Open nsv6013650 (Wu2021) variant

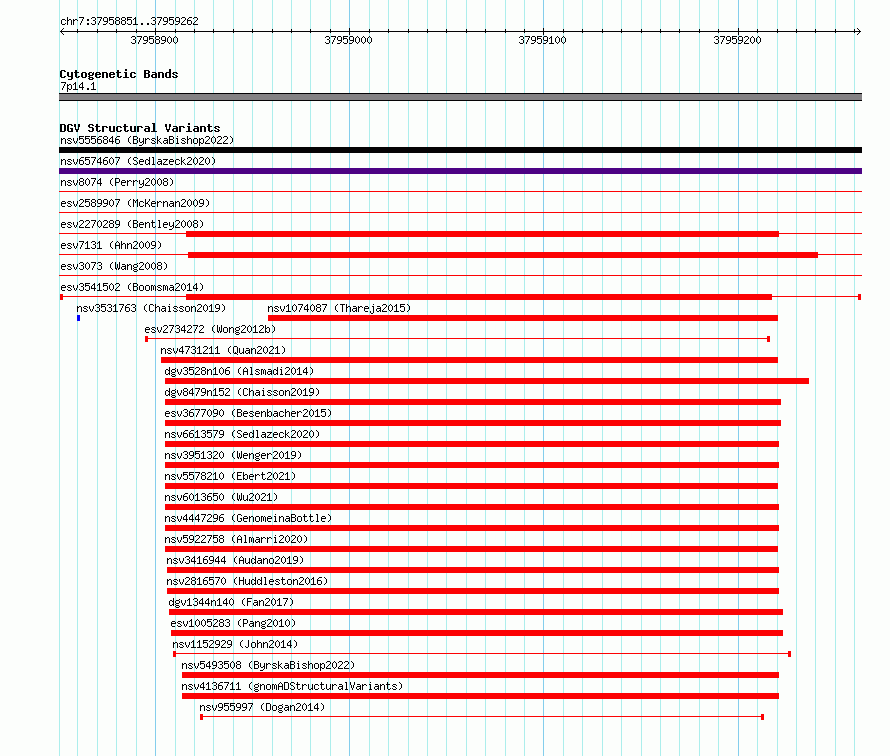pos(221,497)
